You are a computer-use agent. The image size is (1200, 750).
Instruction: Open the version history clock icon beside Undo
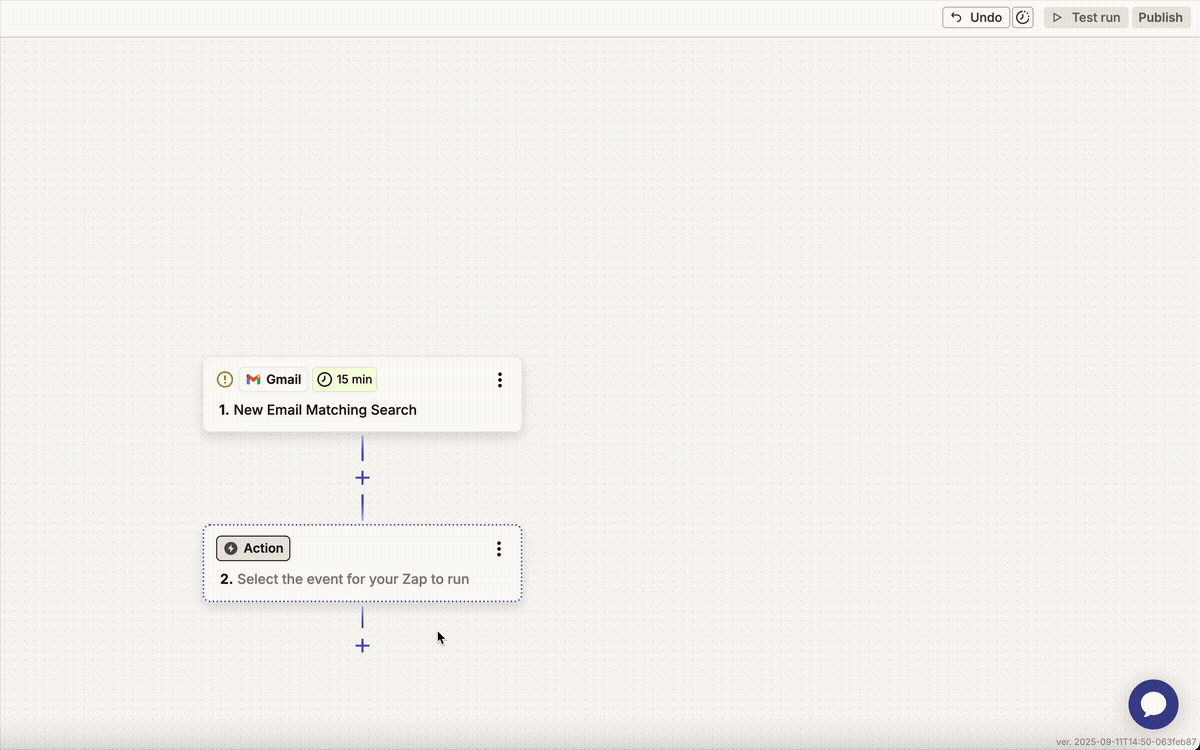(1022, 17)
